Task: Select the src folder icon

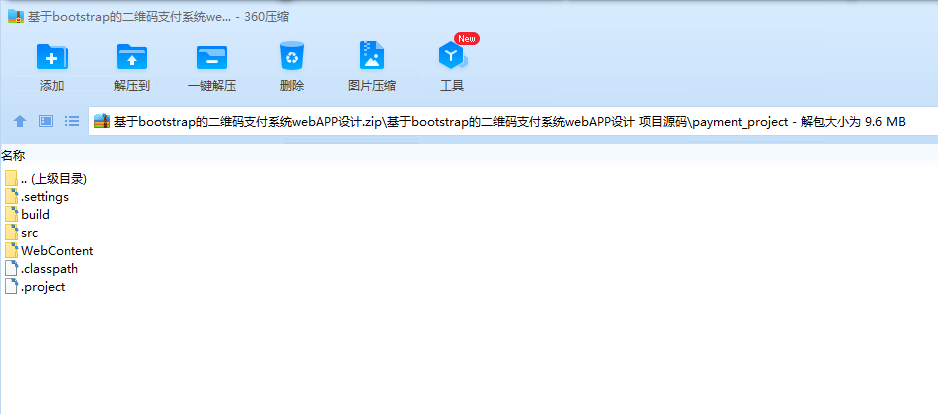Action: point(11,232)
